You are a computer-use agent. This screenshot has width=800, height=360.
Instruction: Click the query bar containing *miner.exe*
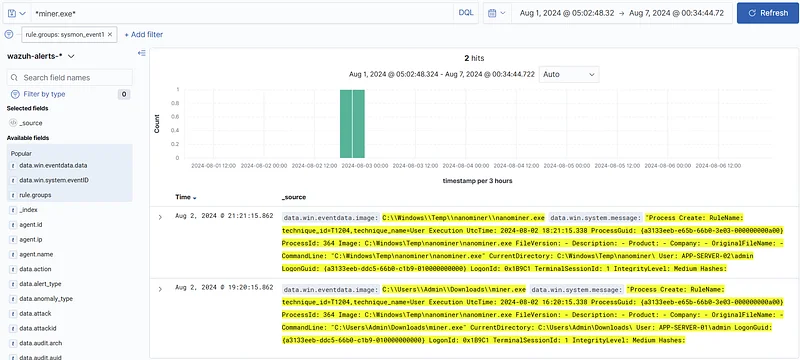click(x=242, y=13)
